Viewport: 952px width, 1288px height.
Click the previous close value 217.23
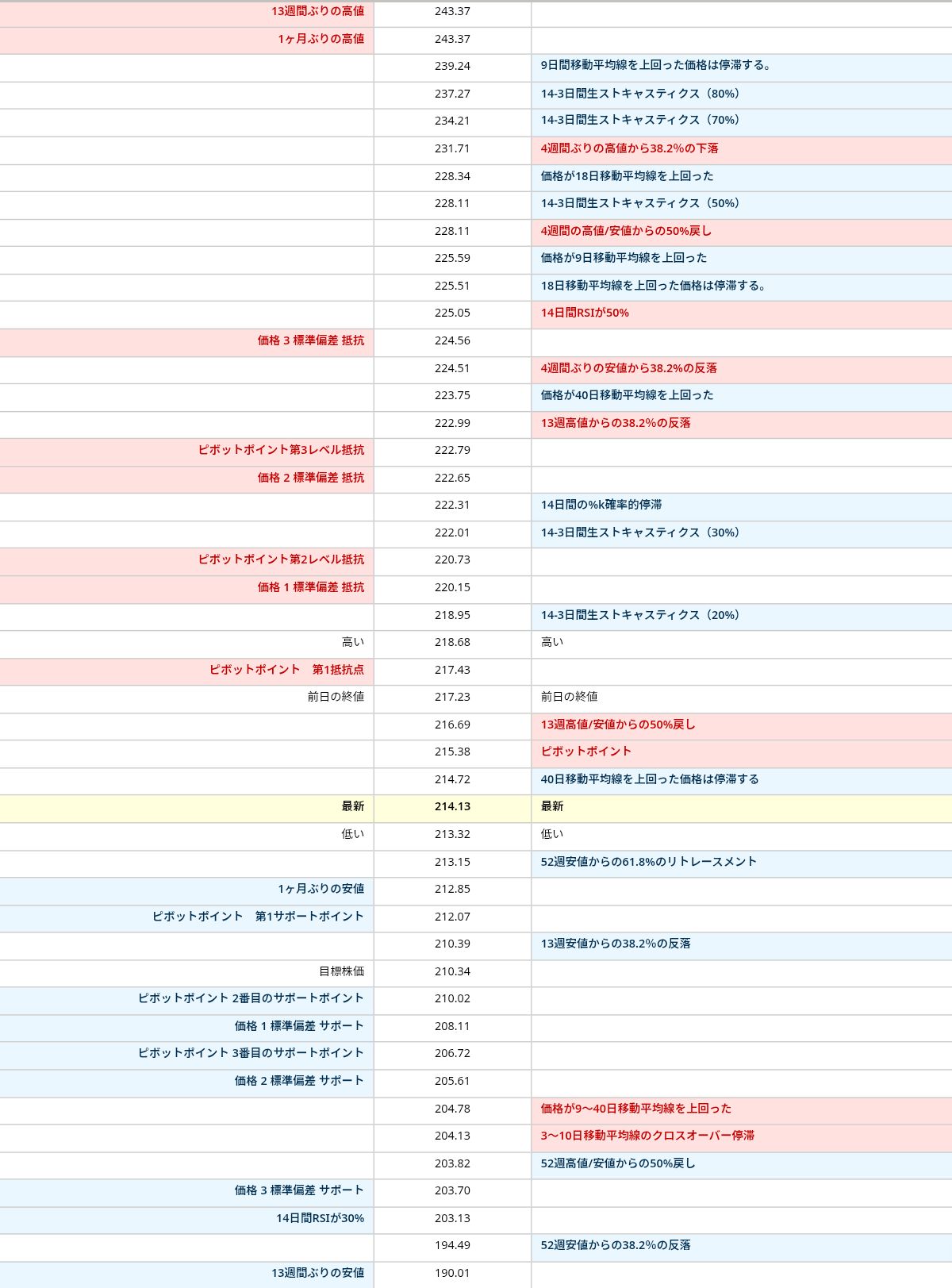(x=452, y=697)
